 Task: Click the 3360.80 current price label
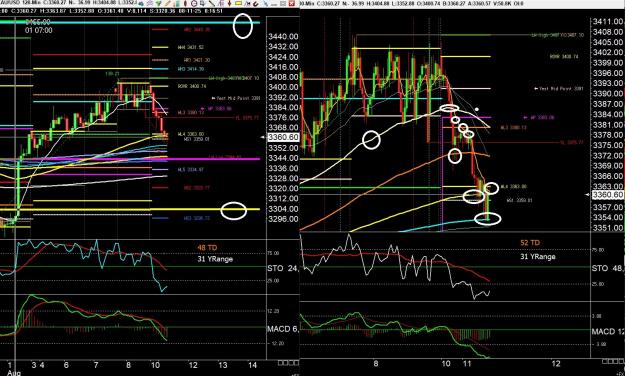[283, 137]
